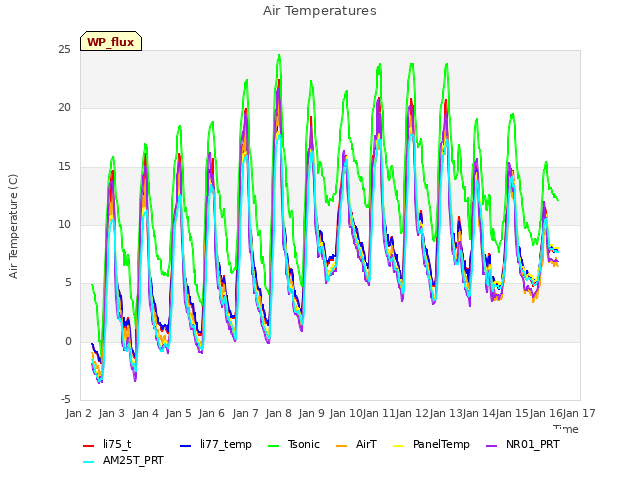Toggle the AirT legend entry

(356, 444)
